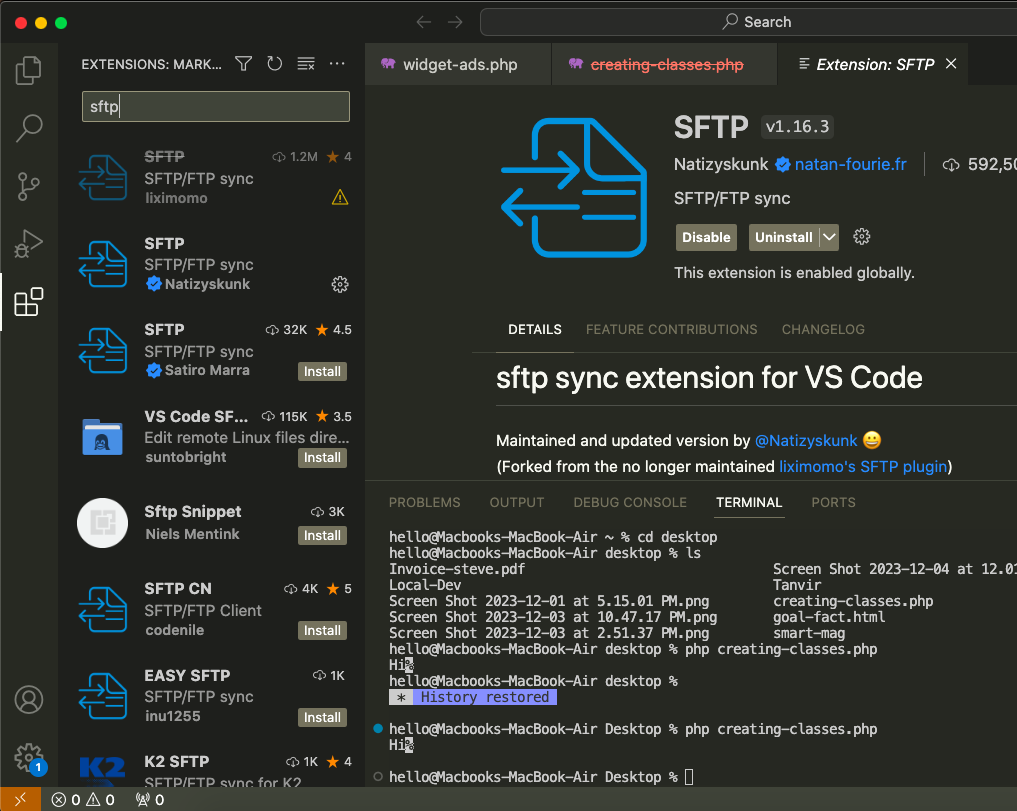The width and height of the screenshot is (1017, 811).
Task: Click the top command center Search bar
Action: point(748,22)
